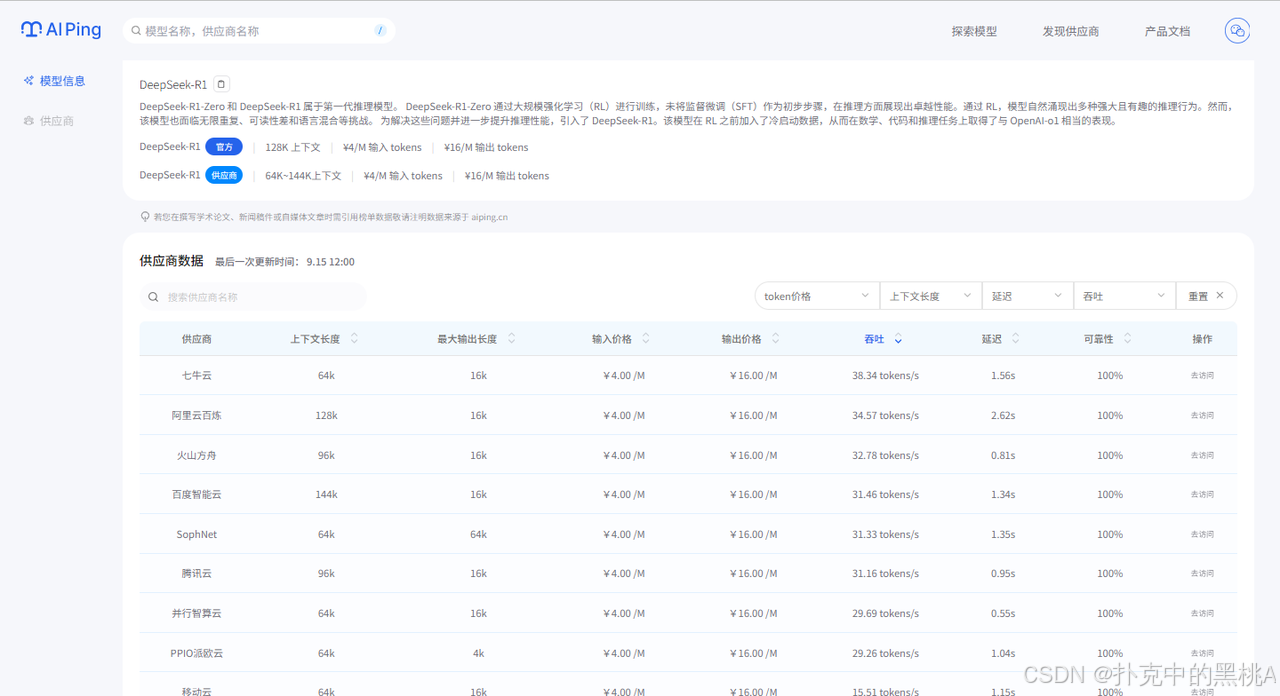Click the search magnifier icon in top bar

point(136,31)
